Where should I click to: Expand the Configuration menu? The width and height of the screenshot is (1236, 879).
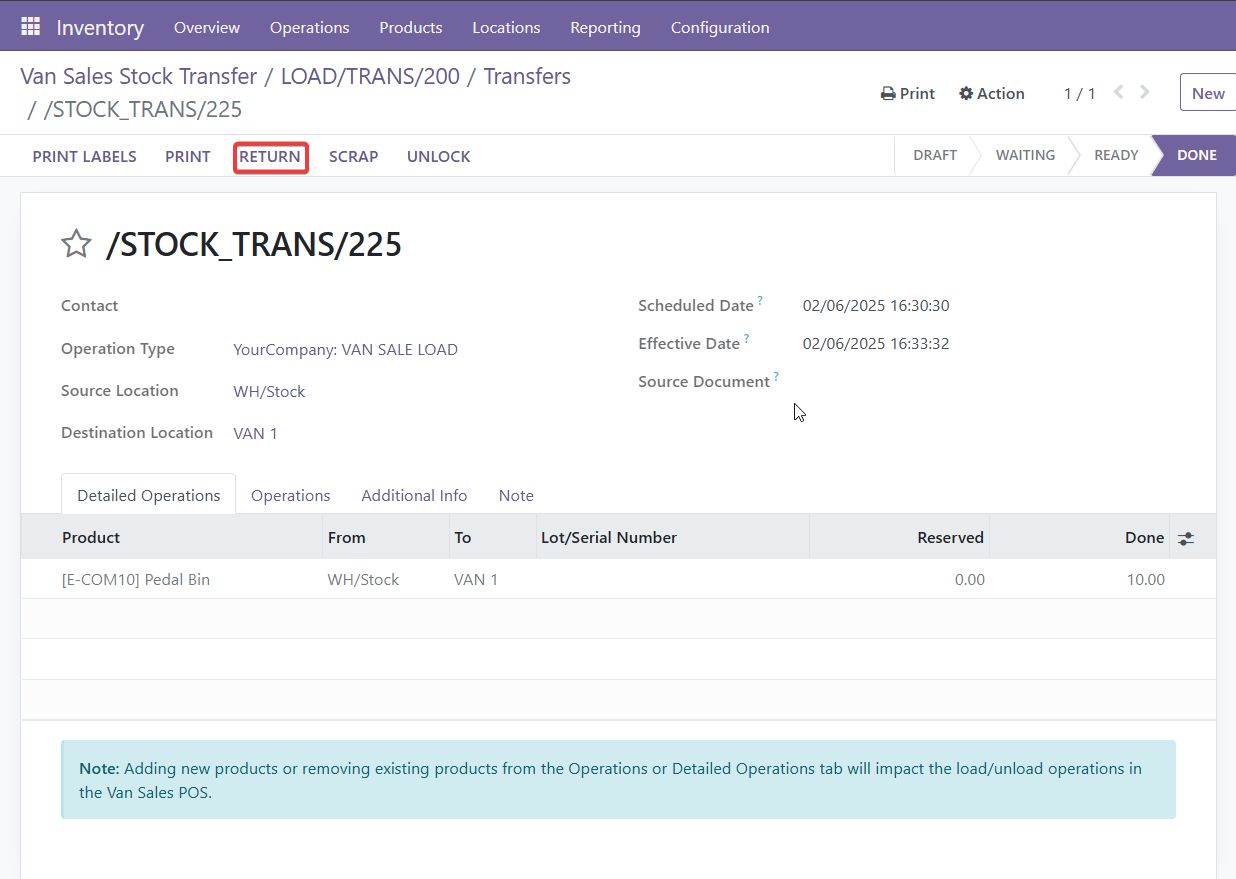coord(719,27)
